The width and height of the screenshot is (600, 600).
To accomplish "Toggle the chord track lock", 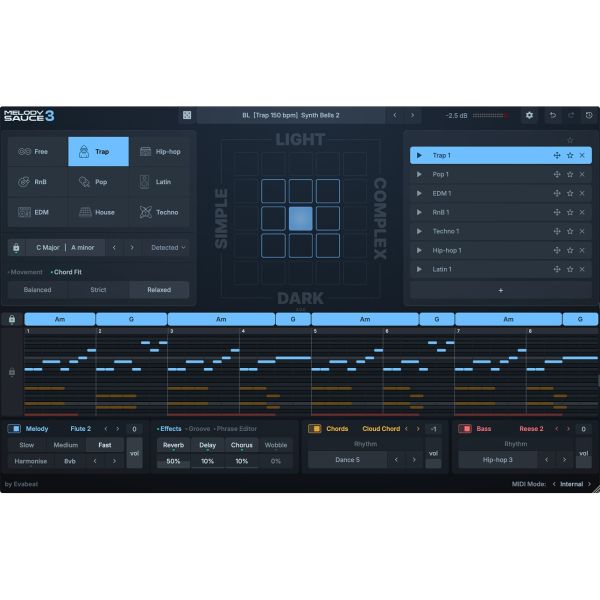I will tap(12, 319).
